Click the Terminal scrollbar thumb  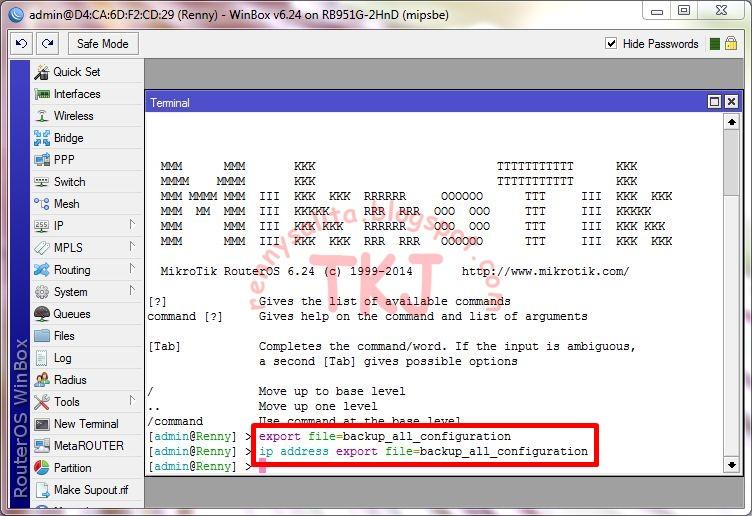(731, 163)
